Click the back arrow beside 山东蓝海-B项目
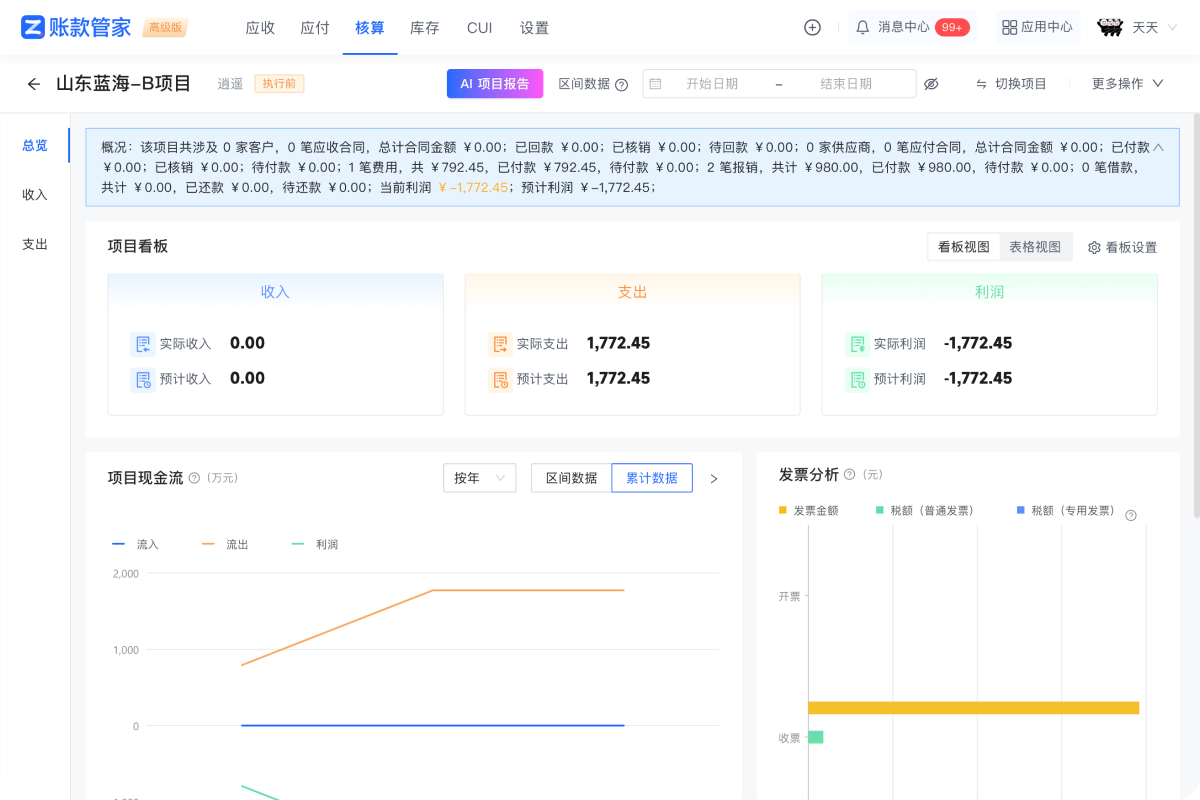The width and height of the screenshot is (1200, 800). [34, 84]
